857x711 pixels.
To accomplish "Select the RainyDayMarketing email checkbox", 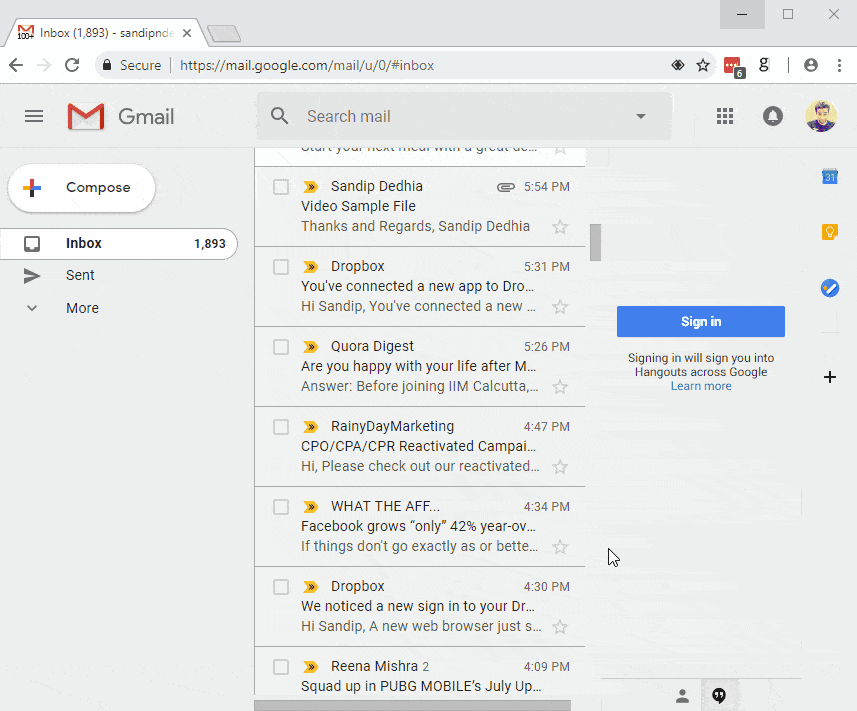I will click(x=281, y=427).
